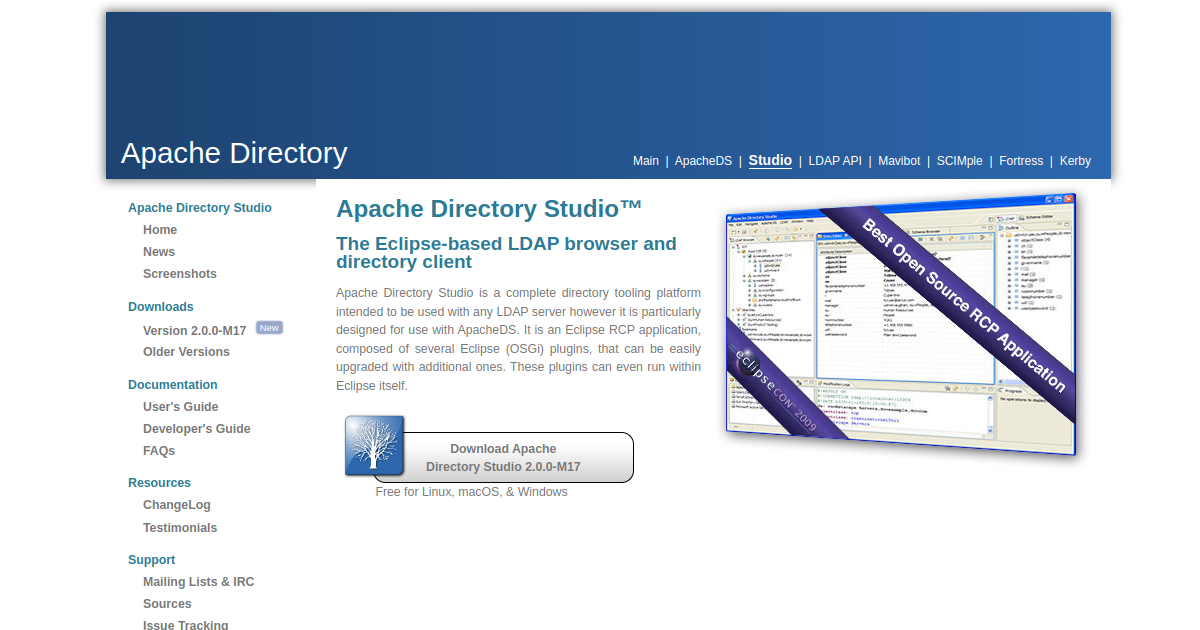
Task: Click the New badge beside Version 2.0.0-M17
Action: point(269,328)
